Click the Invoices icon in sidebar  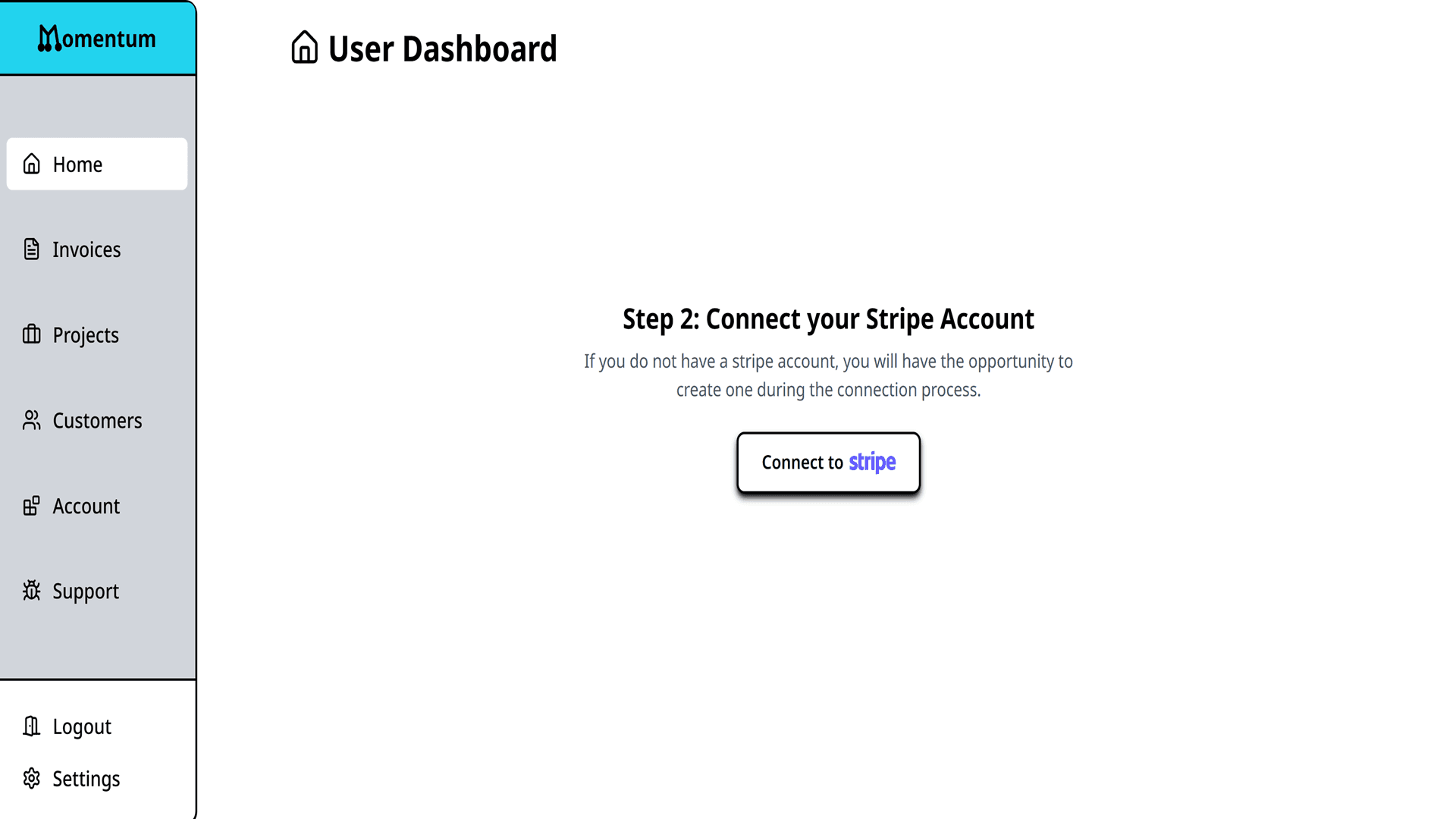pos(31,248)
